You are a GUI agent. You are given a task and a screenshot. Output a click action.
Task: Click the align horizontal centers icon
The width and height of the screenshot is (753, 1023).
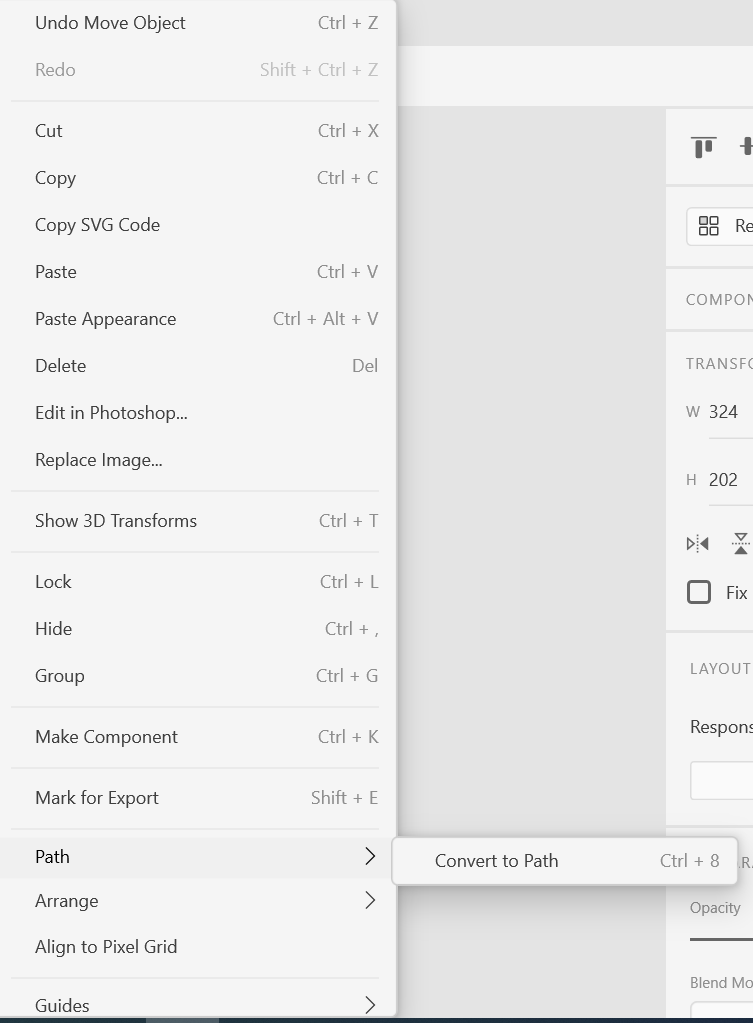(x=747, y=146)
